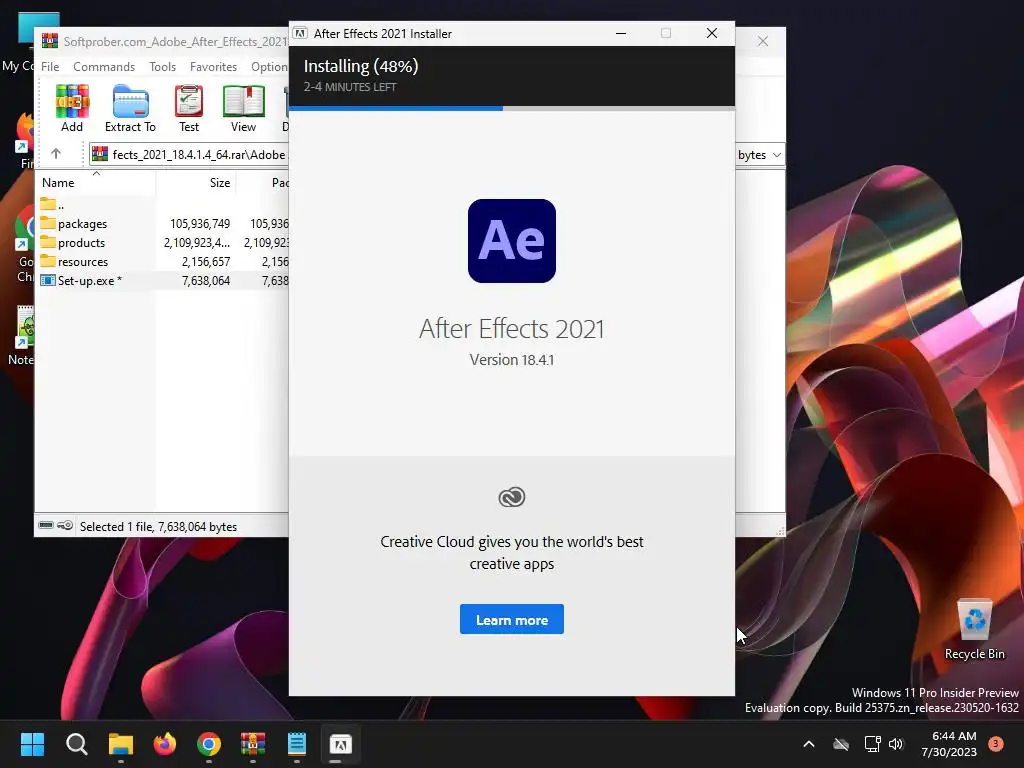Click the WinRAR archive path field
1024x768 pixels.
click(x=198, y=155)
